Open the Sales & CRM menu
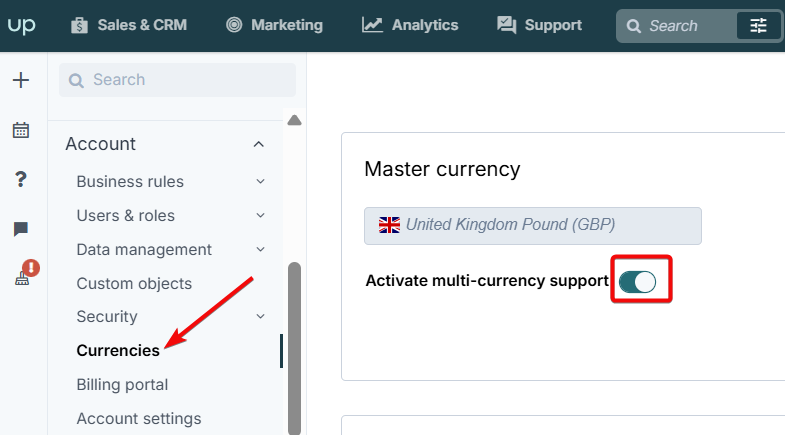Viewport: 785px width, 435px height. (x=129, y=25)
